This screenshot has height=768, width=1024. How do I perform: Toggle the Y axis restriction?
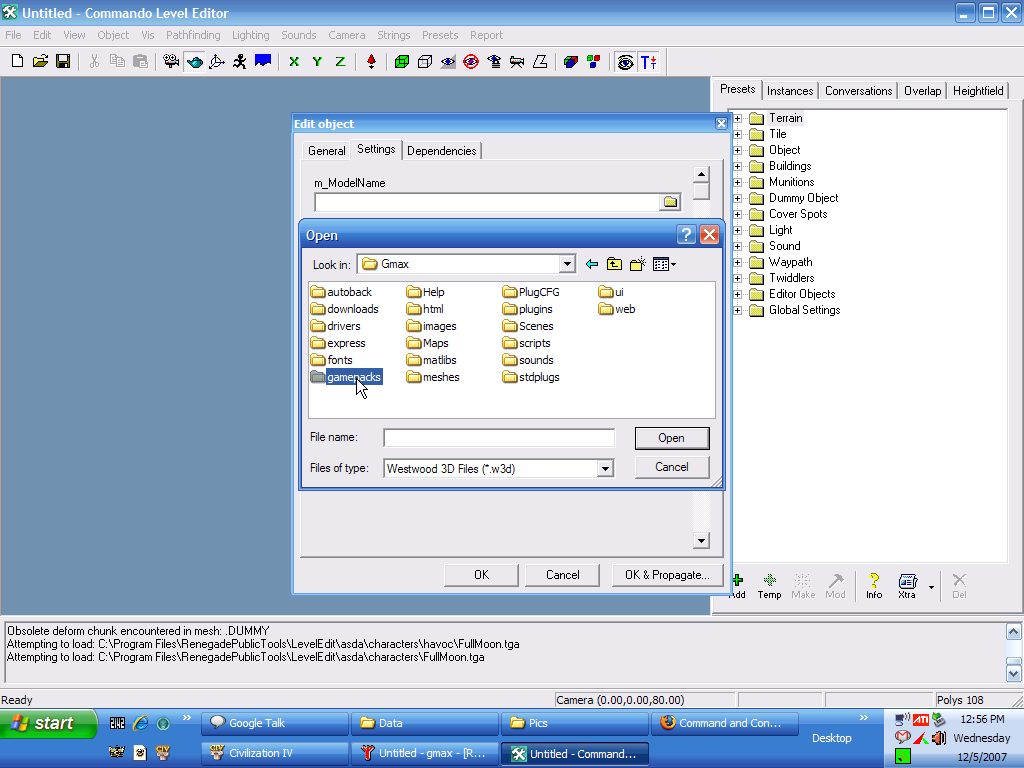click(x=317, y=62)
